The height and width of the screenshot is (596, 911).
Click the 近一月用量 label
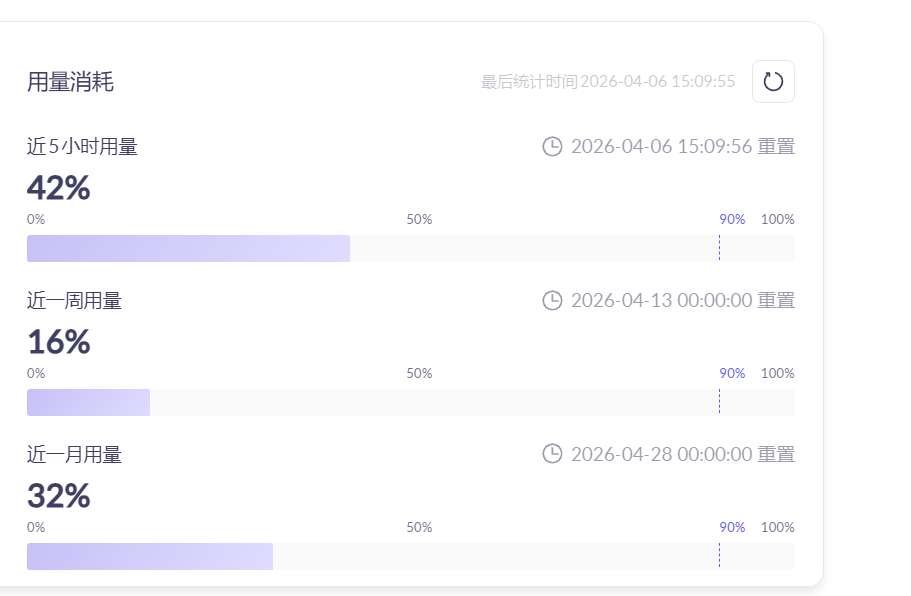(x=74, y=454)
